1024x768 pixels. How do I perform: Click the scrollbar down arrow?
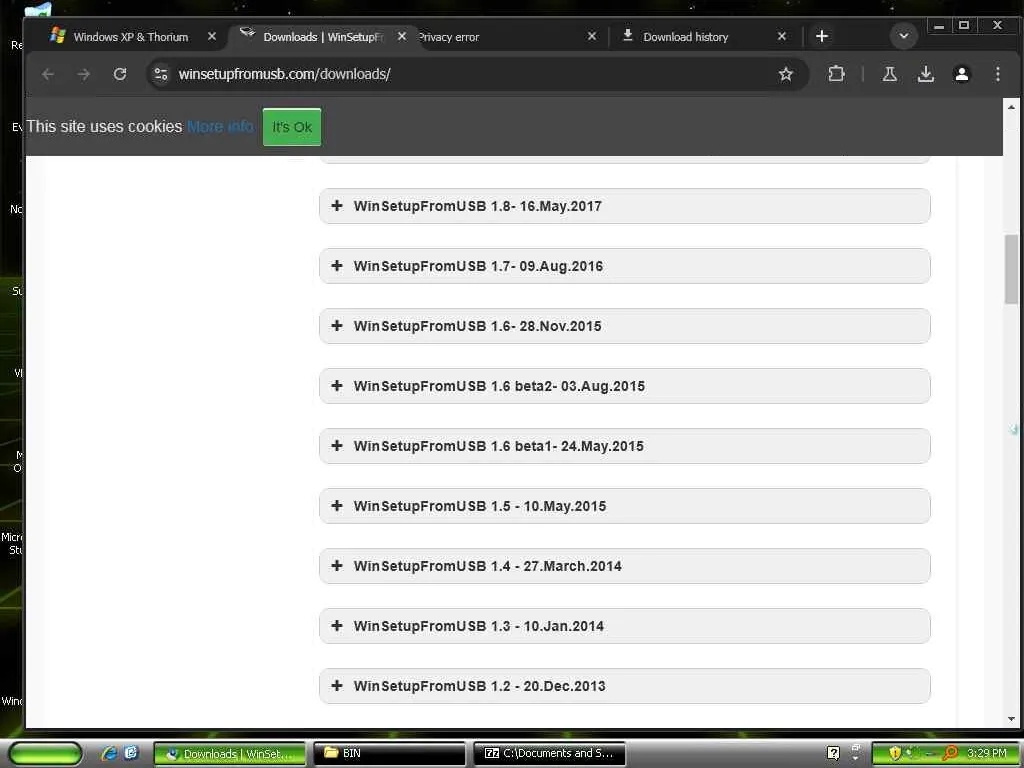[x=1011, y=719]
